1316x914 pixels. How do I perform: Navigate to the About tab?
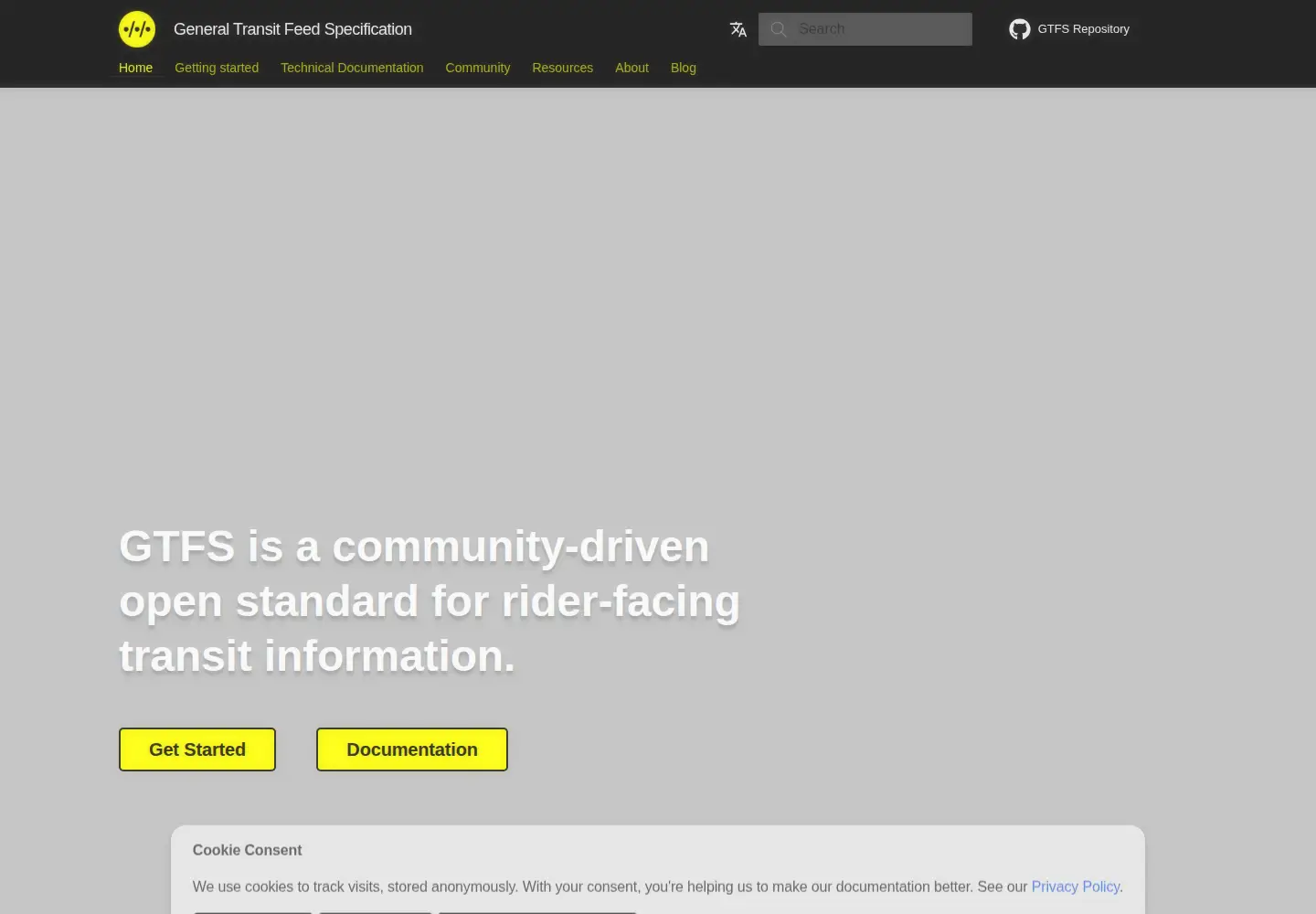coord(631,68)
